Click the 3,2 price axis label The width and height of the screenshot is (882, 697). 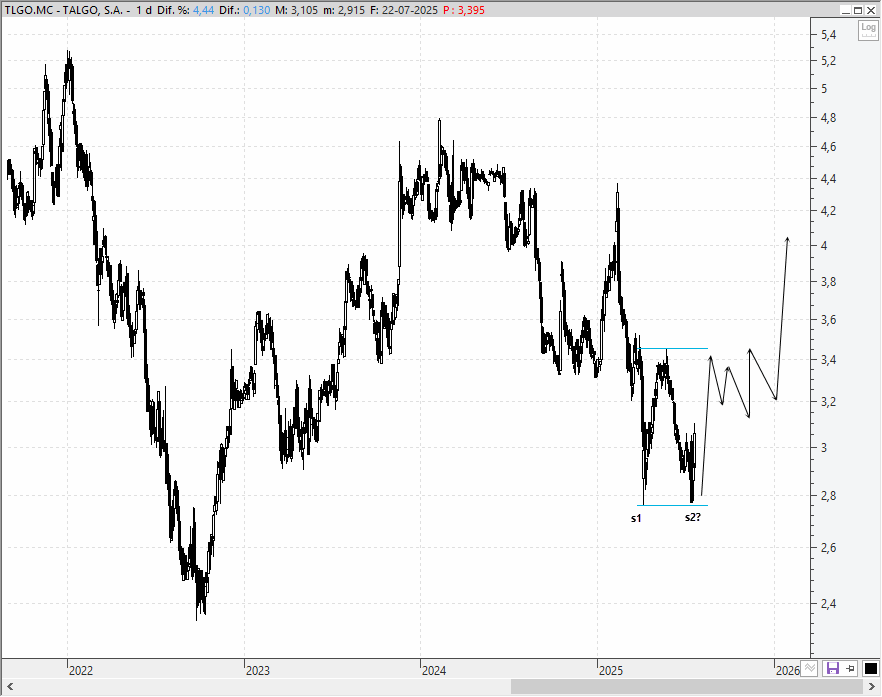pos(829,402)
